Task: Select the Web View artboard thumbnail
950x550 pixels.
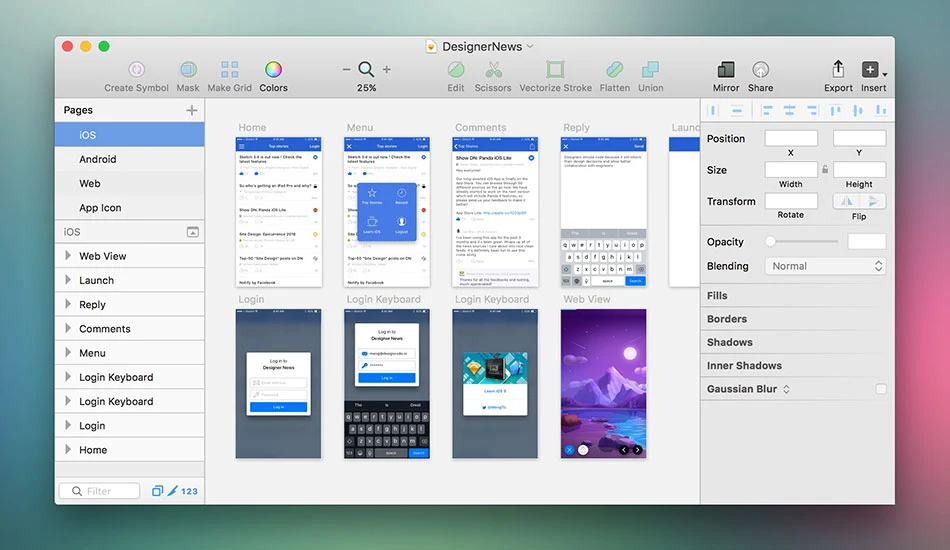Action: 603,383
